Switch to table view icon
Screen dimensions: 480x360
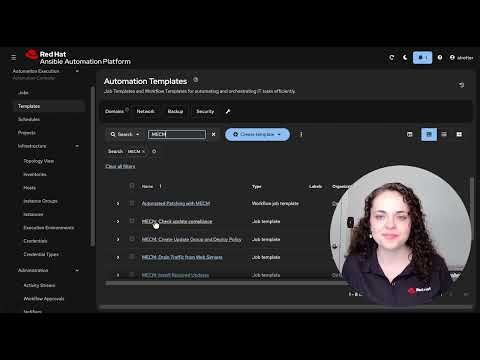coord(429,134)
